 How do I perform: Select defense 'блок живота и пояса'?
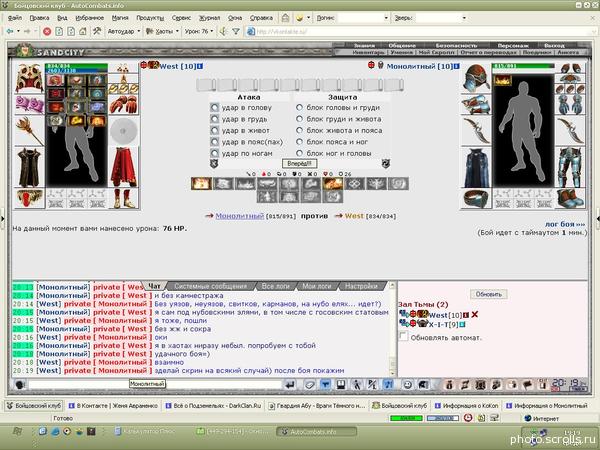tap(300, 130)
